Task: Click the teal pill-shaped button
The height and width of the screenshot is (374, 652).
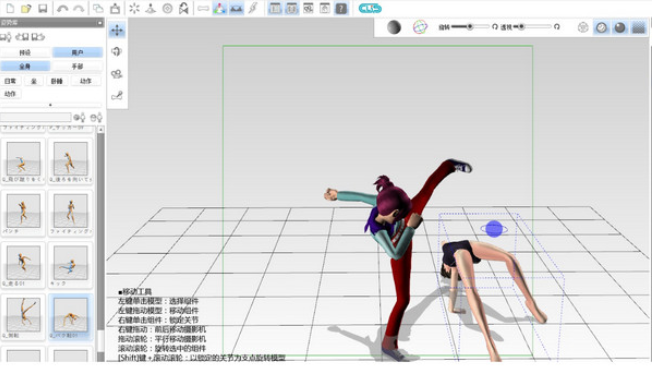Action: click(370, 8)
